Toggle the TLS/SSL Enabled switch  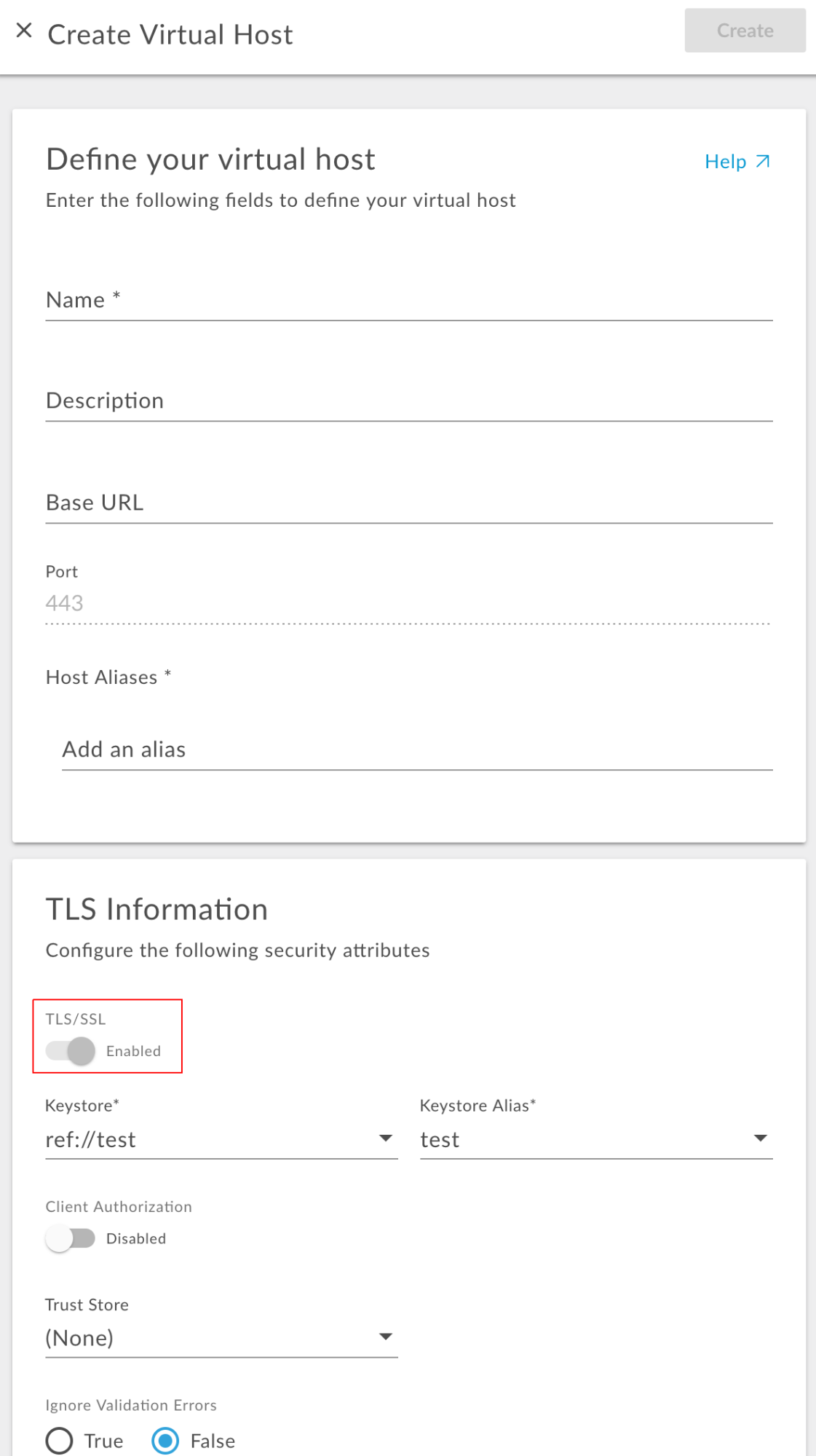coord(71,1051)
